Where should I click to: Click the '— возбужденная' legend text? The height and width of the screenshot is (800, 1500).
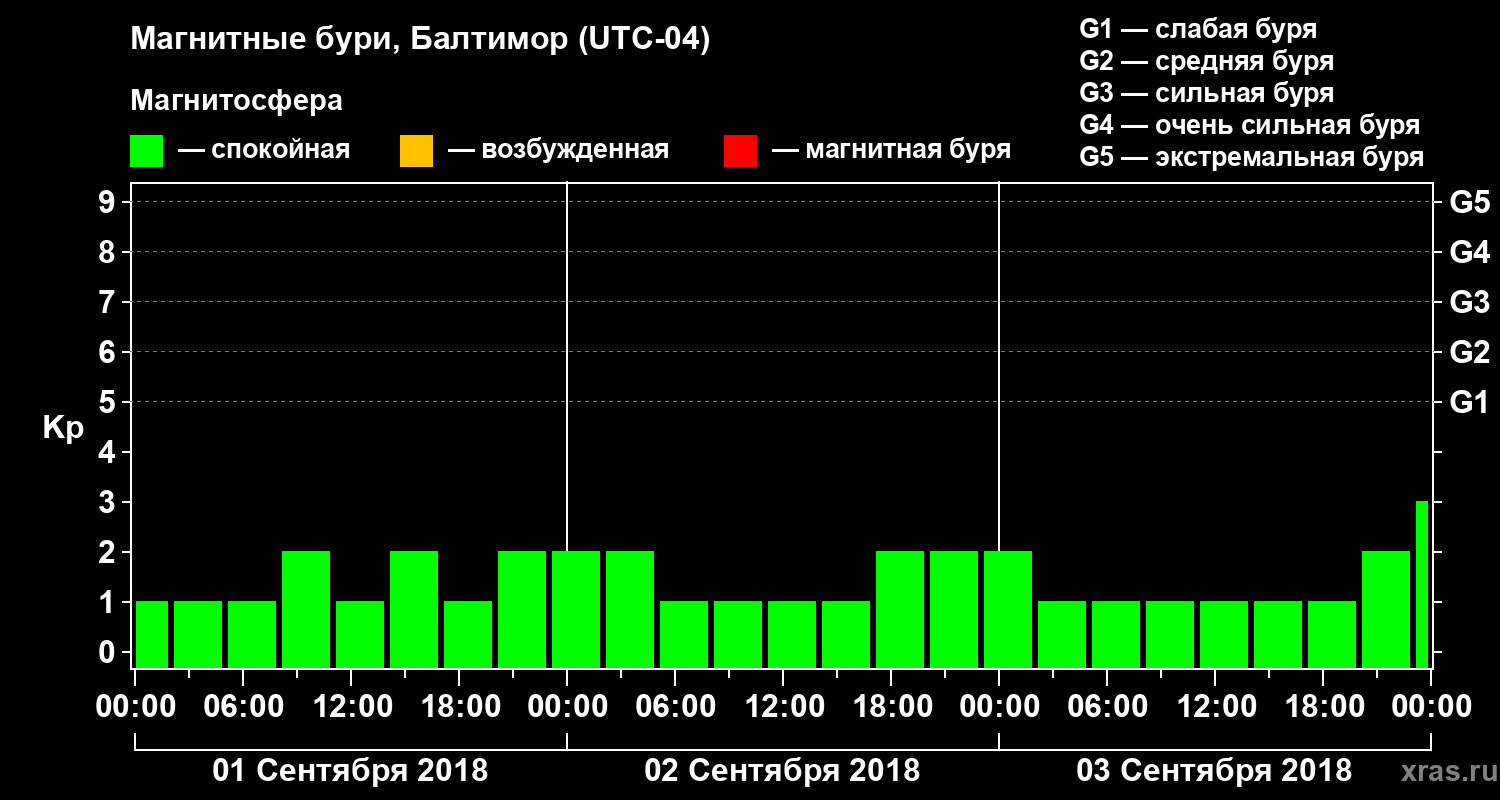click(x=558, y=151)
